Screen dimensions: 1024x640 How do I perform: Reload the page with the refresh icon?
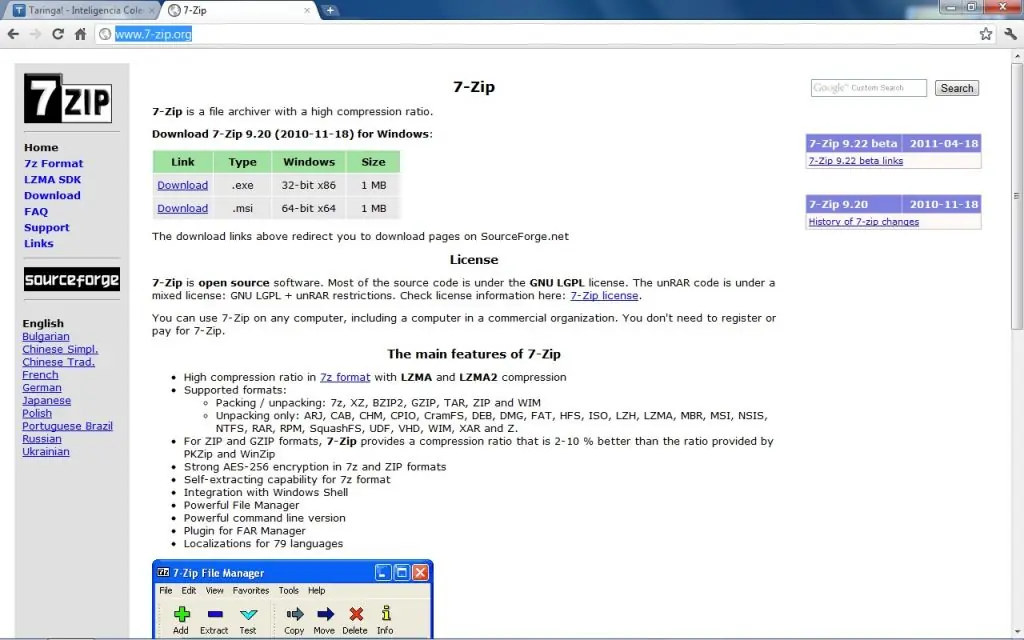click(57, 34)
